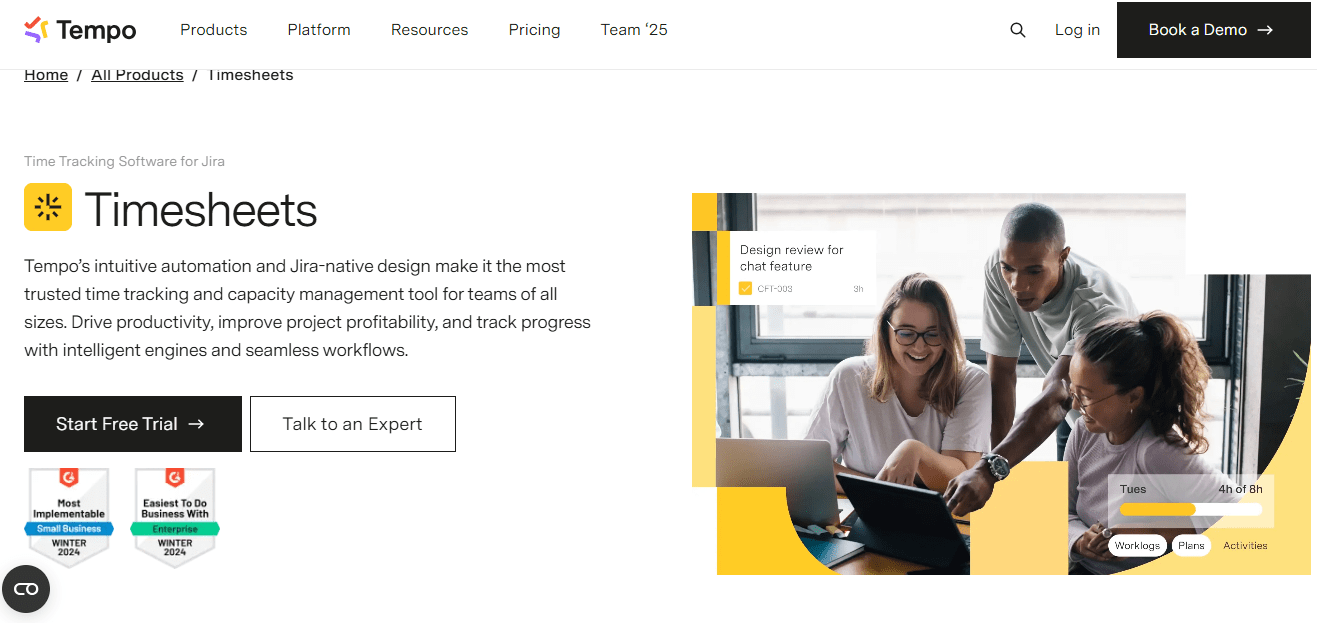Expand the Products menu

[213, 30]
